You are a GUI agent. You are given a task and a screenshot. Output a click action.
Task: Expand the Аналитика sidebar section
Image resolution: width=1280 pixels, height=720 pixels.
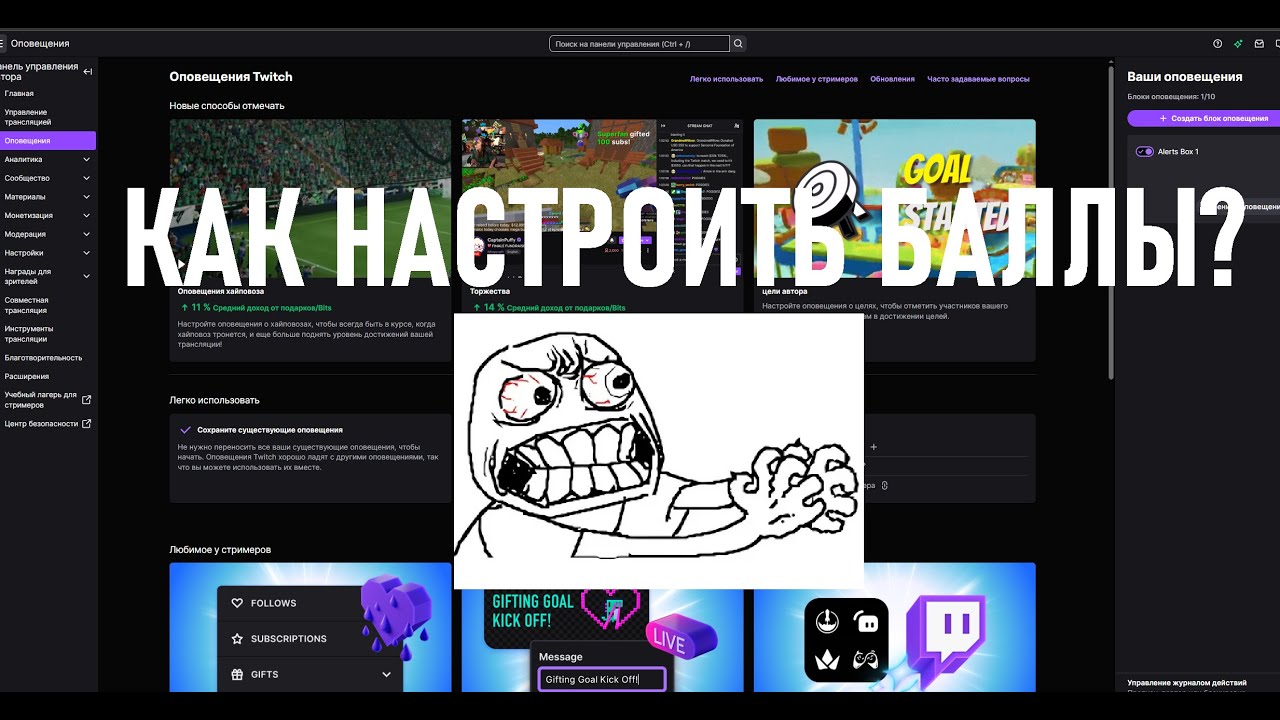(86, 159)
